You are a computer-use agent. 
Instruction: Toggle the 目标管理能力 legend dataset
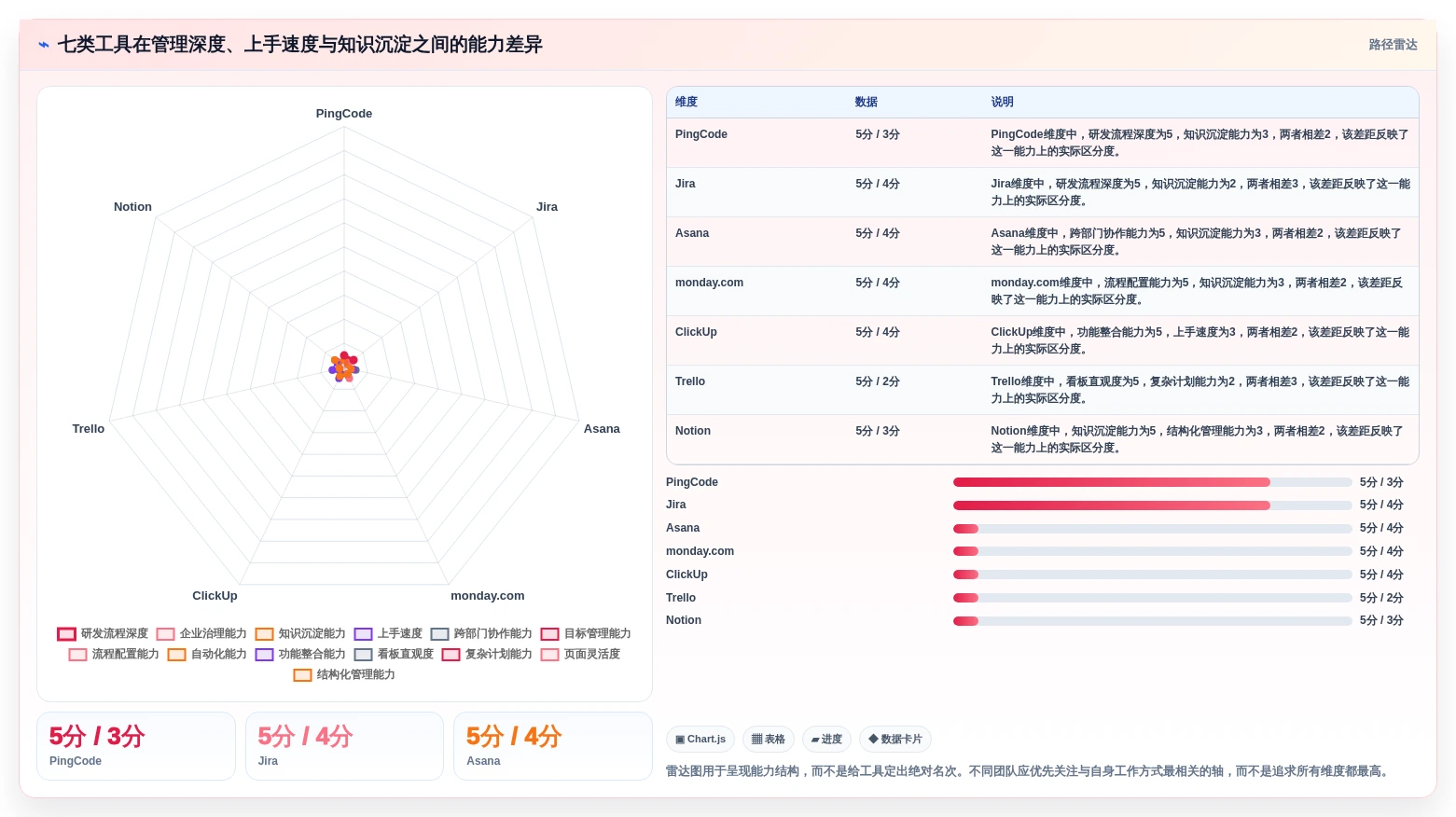[586, 633]
